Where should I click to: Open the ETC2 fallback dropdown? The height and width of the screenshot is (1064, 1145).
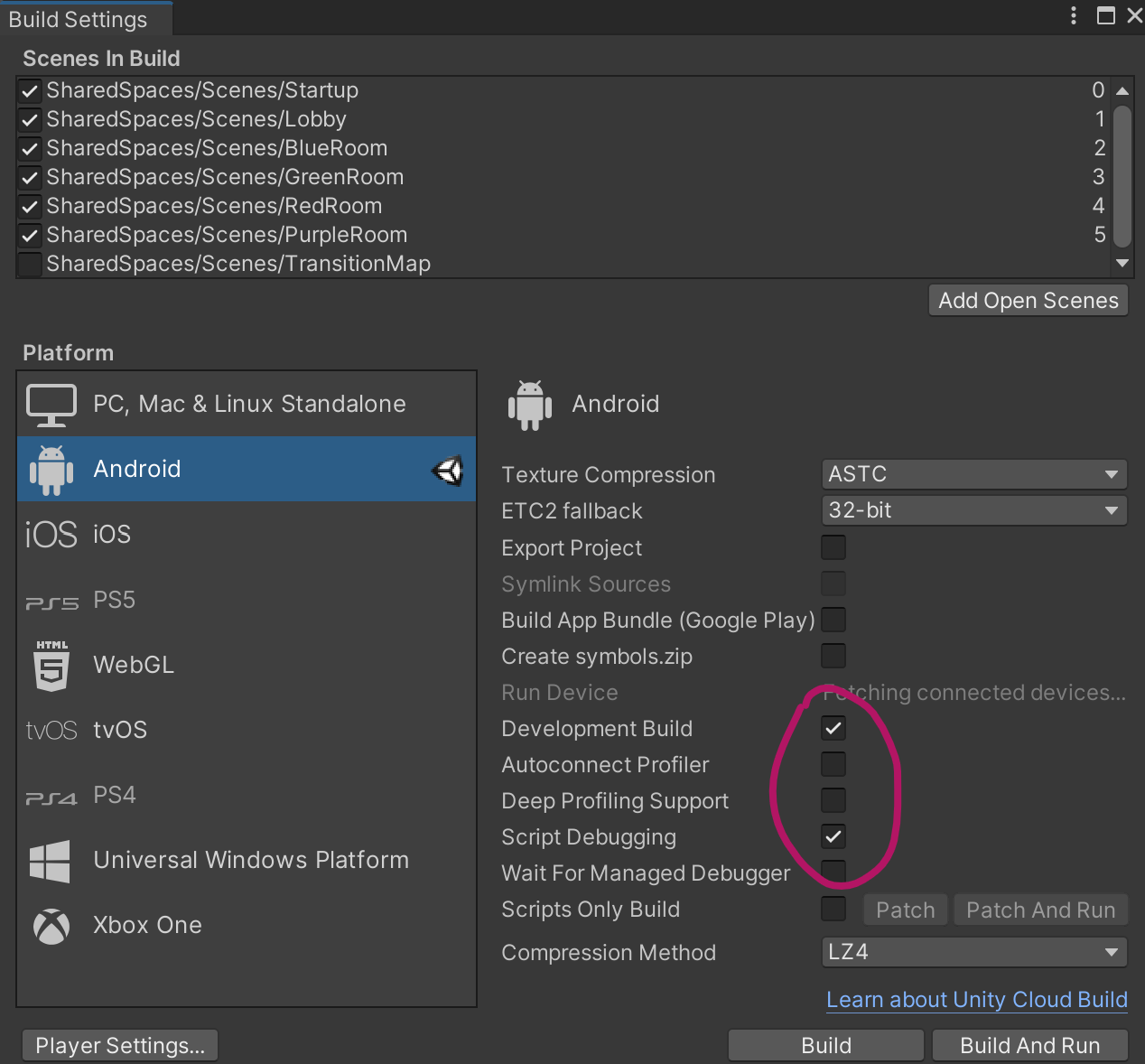(973, 509)
